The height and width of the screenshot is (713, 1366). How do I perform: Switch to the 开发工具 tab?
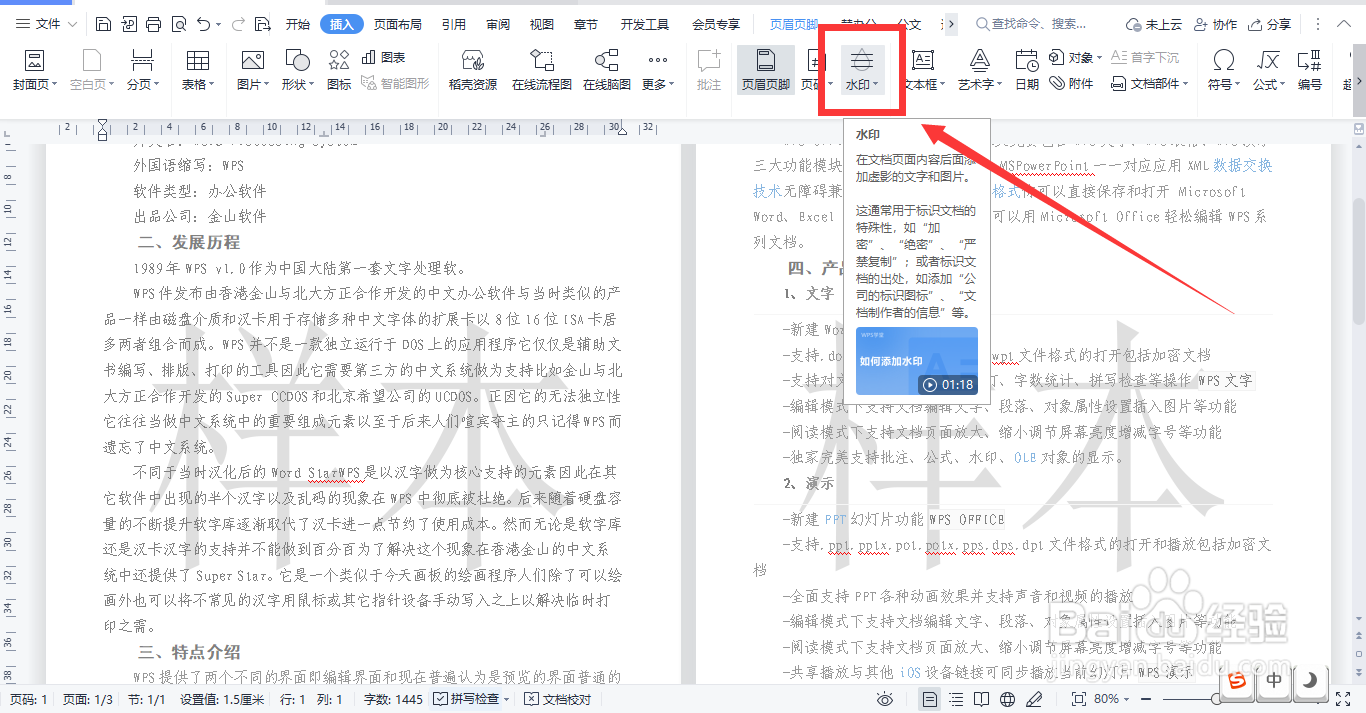(645, 24)
